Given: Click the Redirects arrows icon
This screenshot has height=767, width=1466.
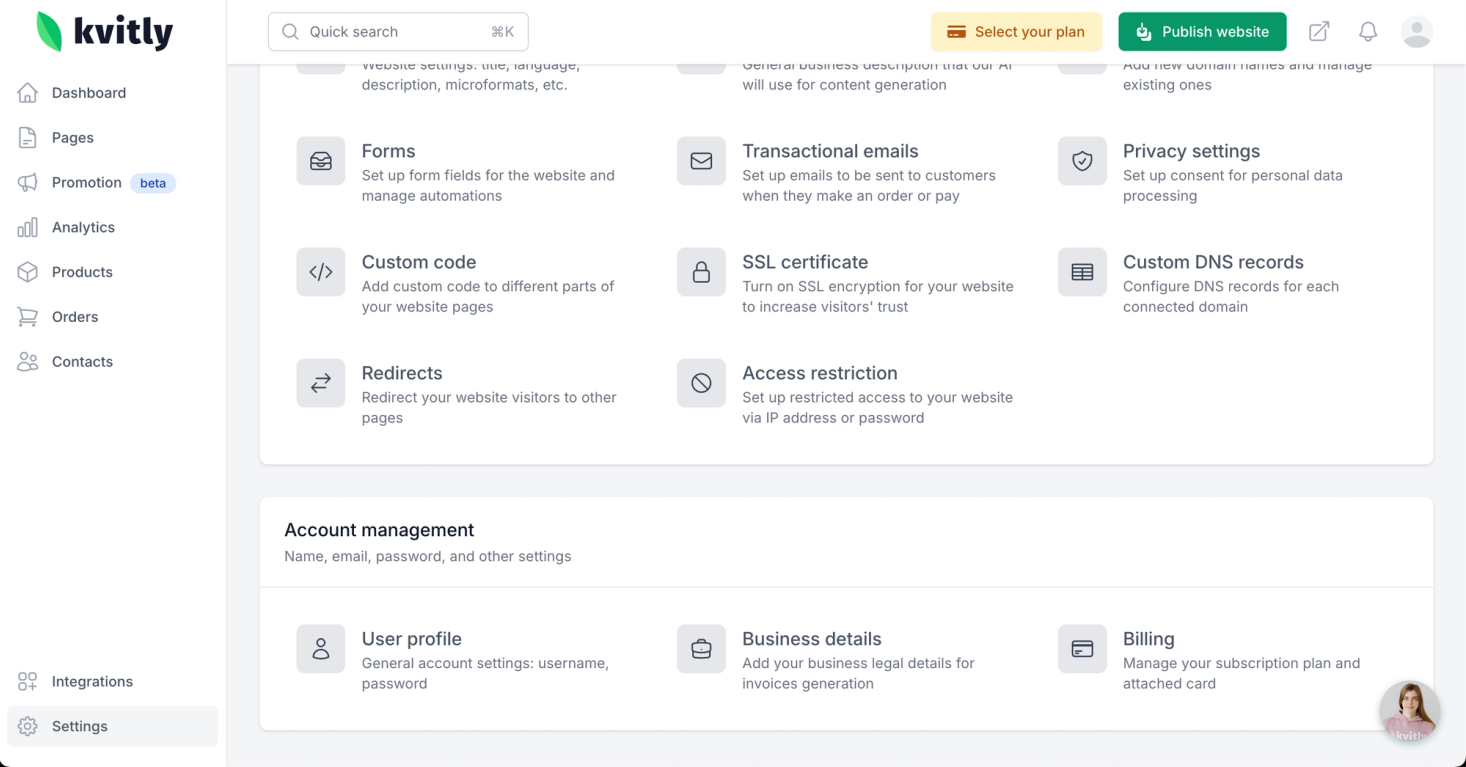Looking at the screenshot, I should (x=321, y=383).
